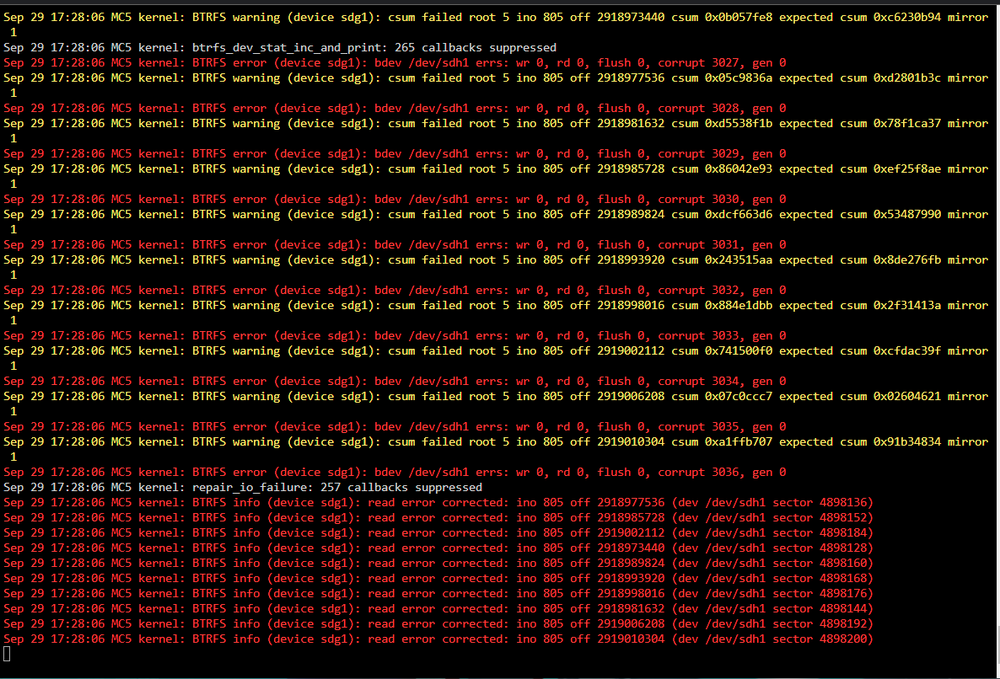Click read error corrected line sector 4898168
The width and height of the screenshot is (1000, 679).
point(438,578)
